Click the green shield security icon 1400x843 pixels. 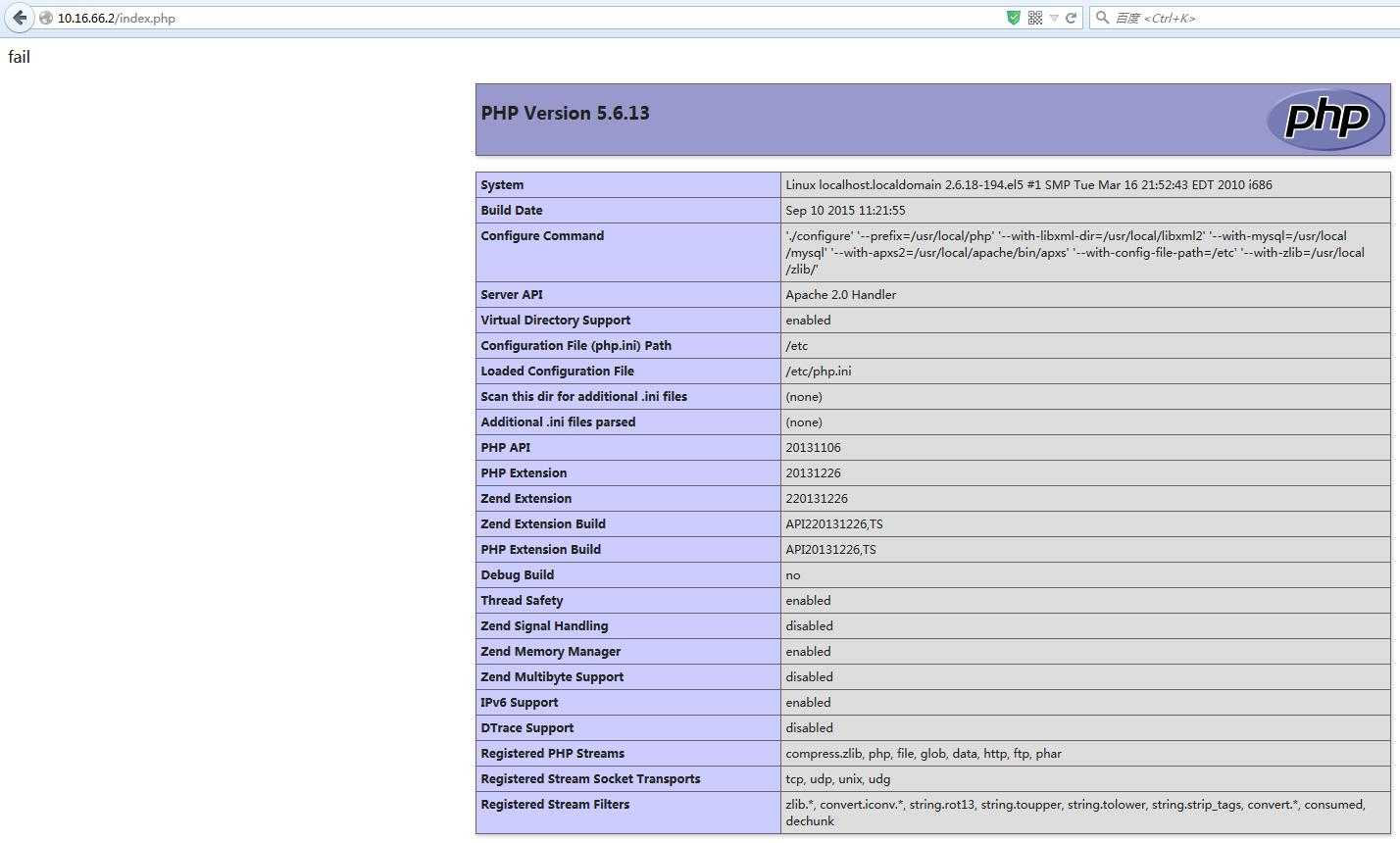coord(1014,18)
